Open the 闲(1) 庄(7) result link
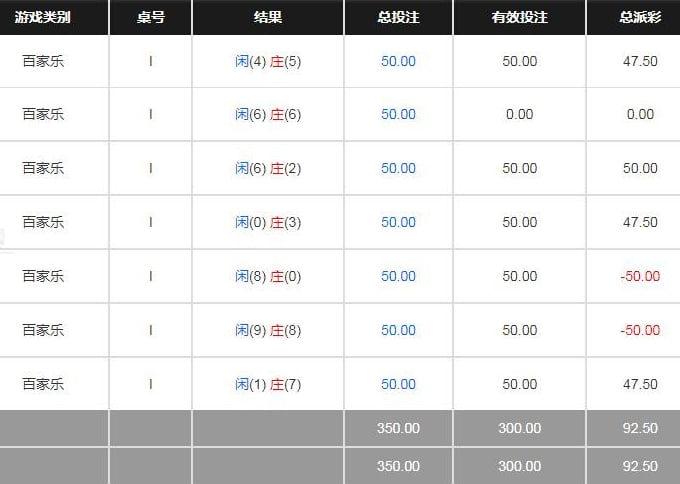This screenshot has width=680, height=484. click(268, 385)
